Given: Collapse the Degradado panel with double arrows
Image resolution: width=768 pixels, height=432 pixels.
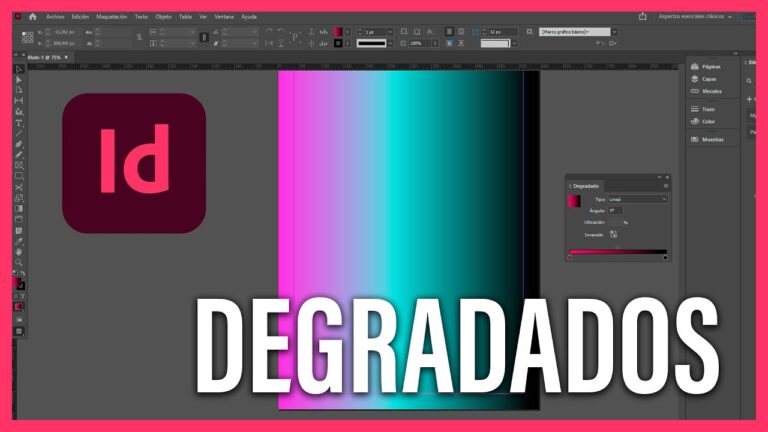Looking at the screenshot, I should [x=659, y=177].
